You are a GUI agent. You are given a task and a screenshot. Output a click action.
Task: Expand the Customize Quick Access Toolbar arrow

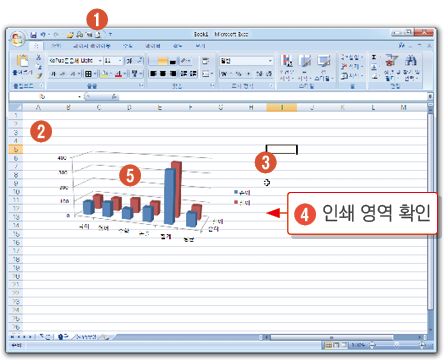(x=110, y=34)
